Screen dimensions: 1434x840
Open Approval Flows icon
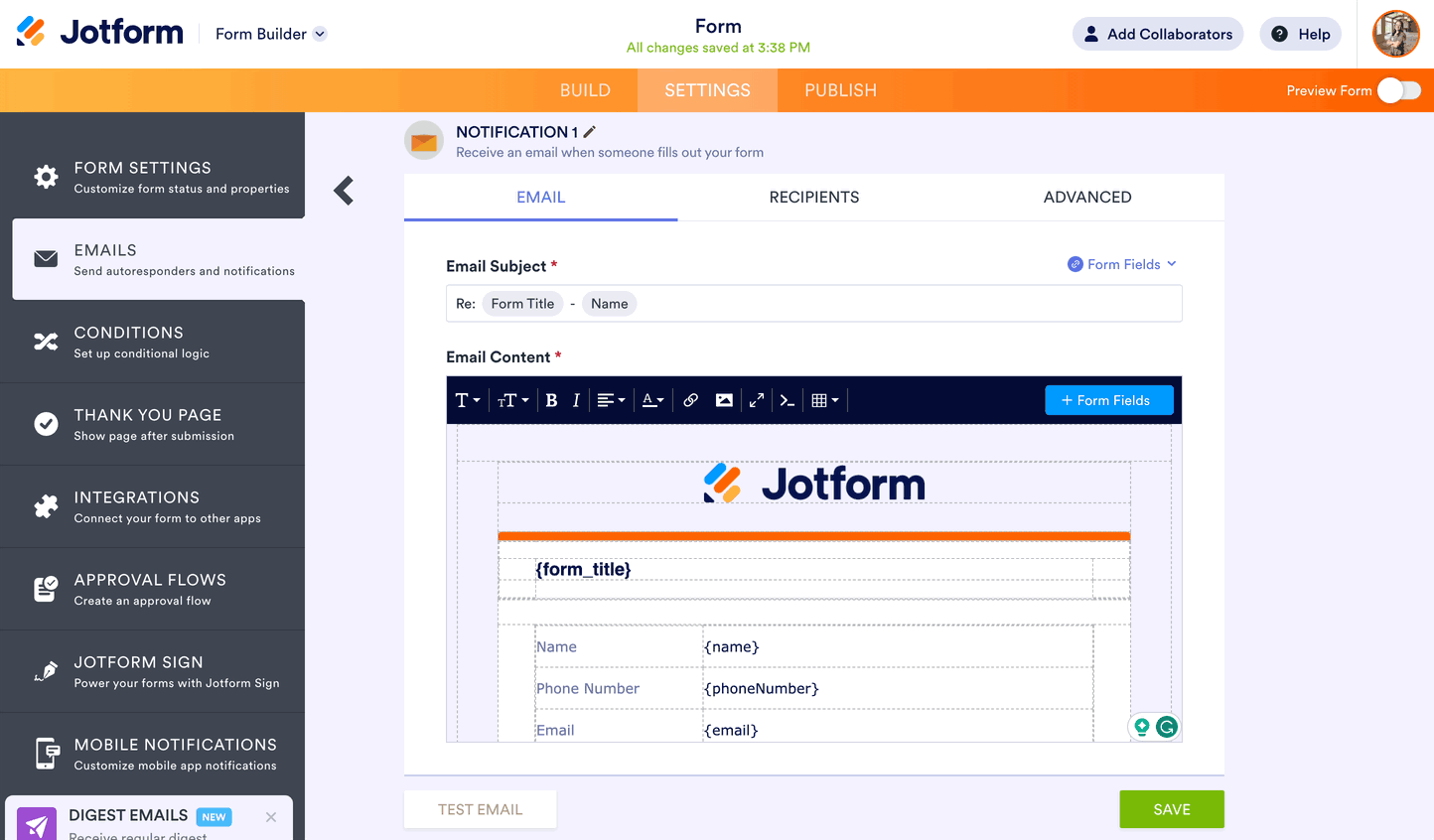pyautogui.click(x=46, y=589)
